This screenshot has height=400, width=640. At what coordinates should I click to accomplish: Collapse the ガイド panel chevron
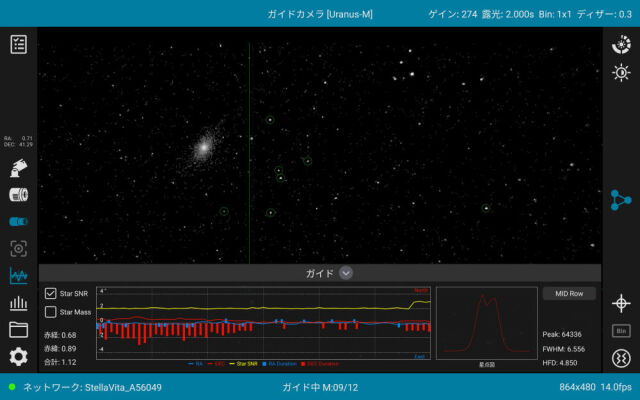coord(346,272)
